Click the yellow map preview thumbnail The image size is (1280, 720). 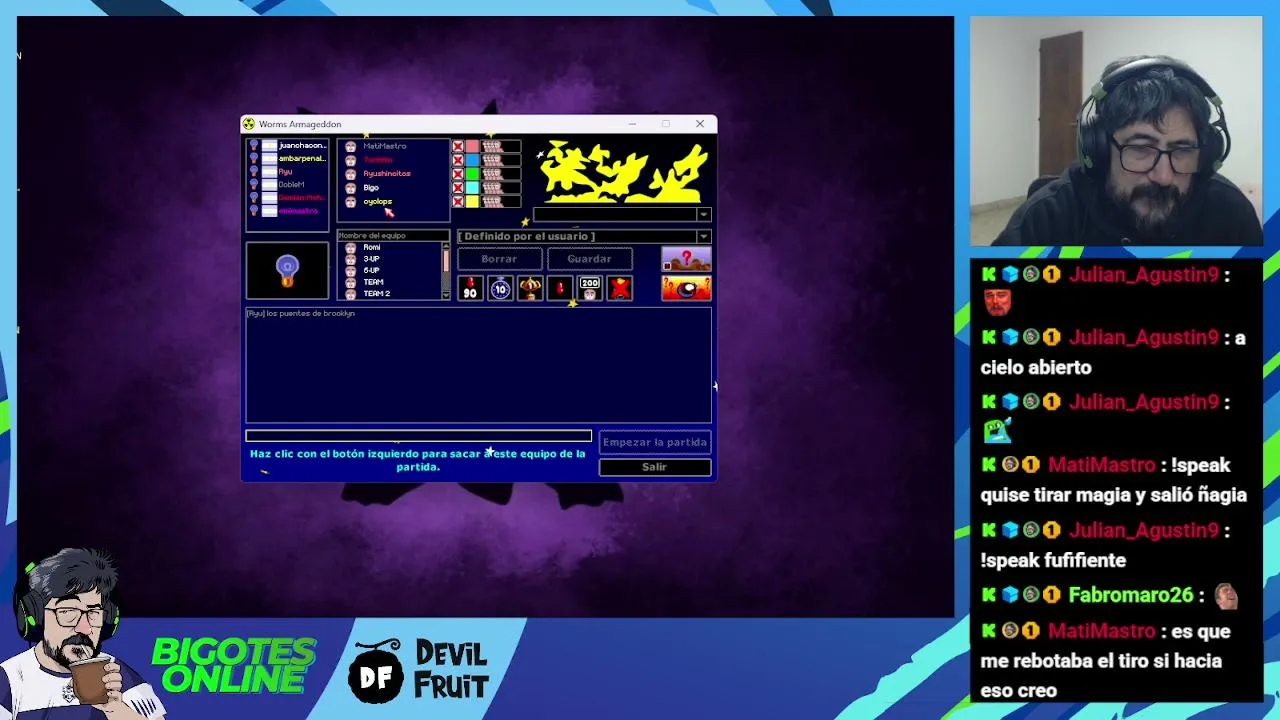624,172
